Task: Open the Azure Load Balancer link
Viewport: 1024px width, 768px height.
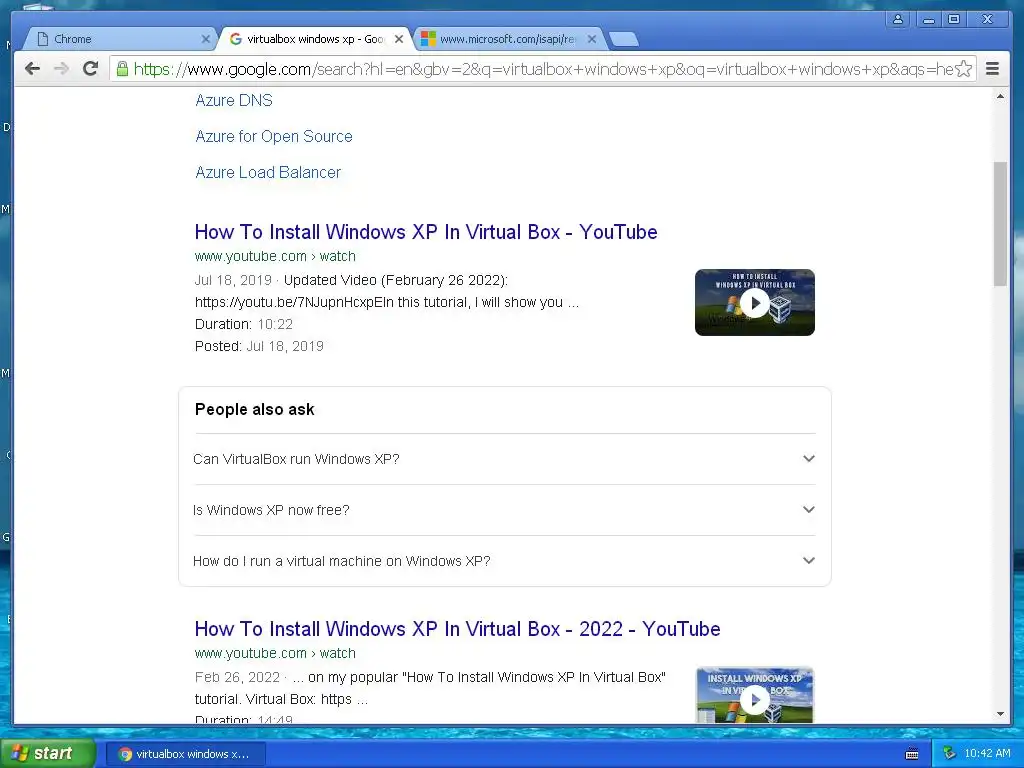Action: pyautogui.click(x=268, y=172)
